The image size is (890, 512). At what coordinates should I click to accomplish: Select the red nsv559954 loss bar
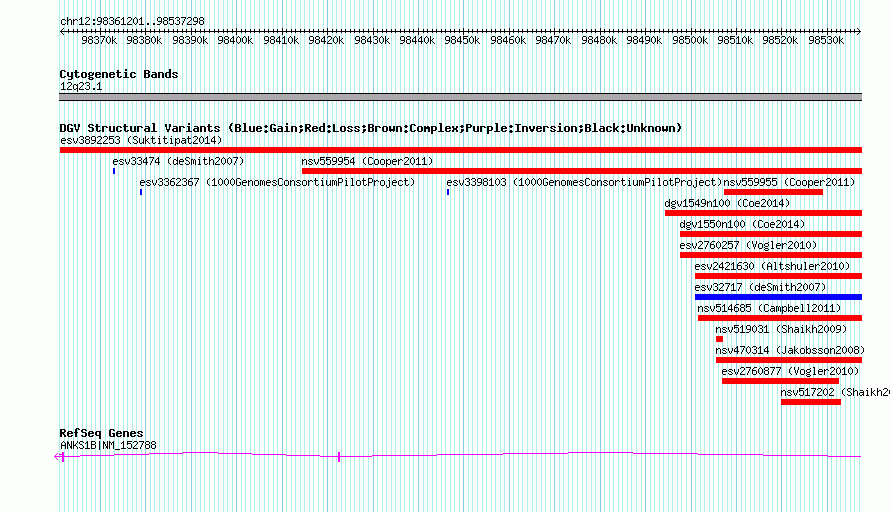point(582,171)
